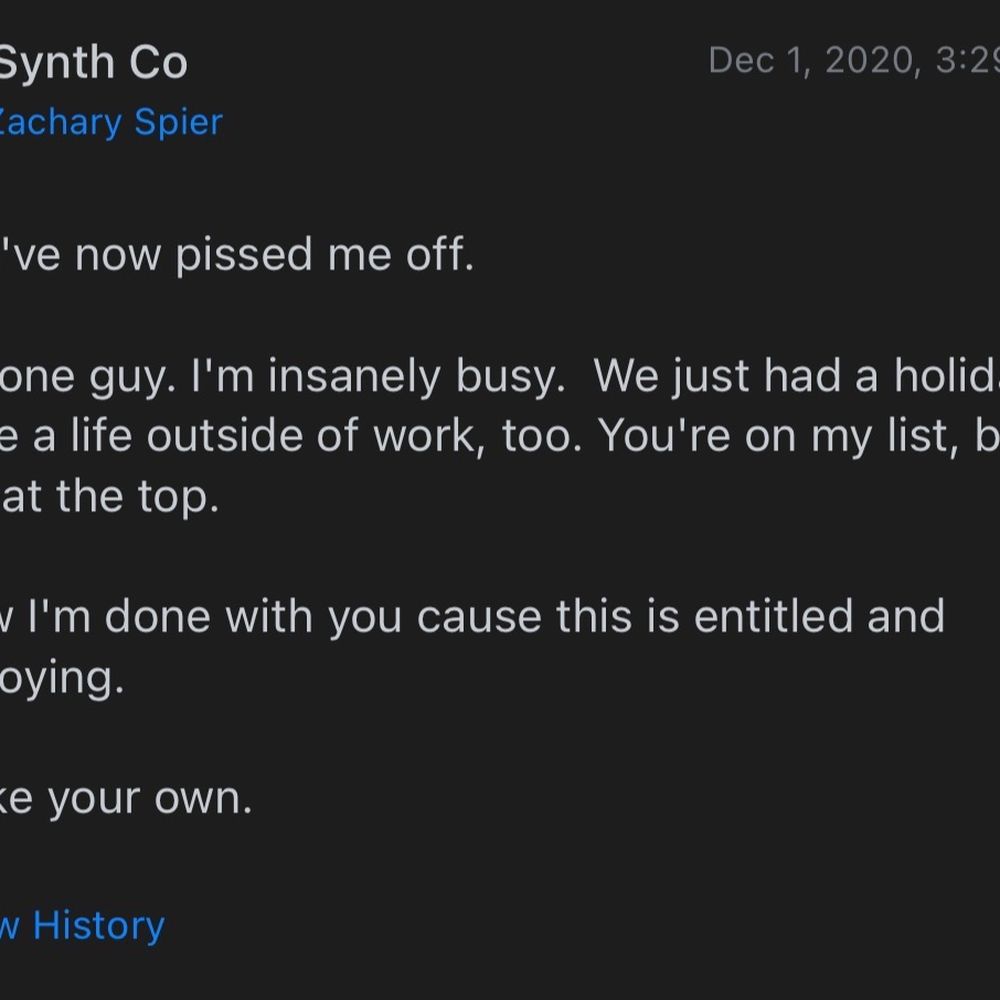Click the Dec 1, 2020 timestamp

pos(853,61)
